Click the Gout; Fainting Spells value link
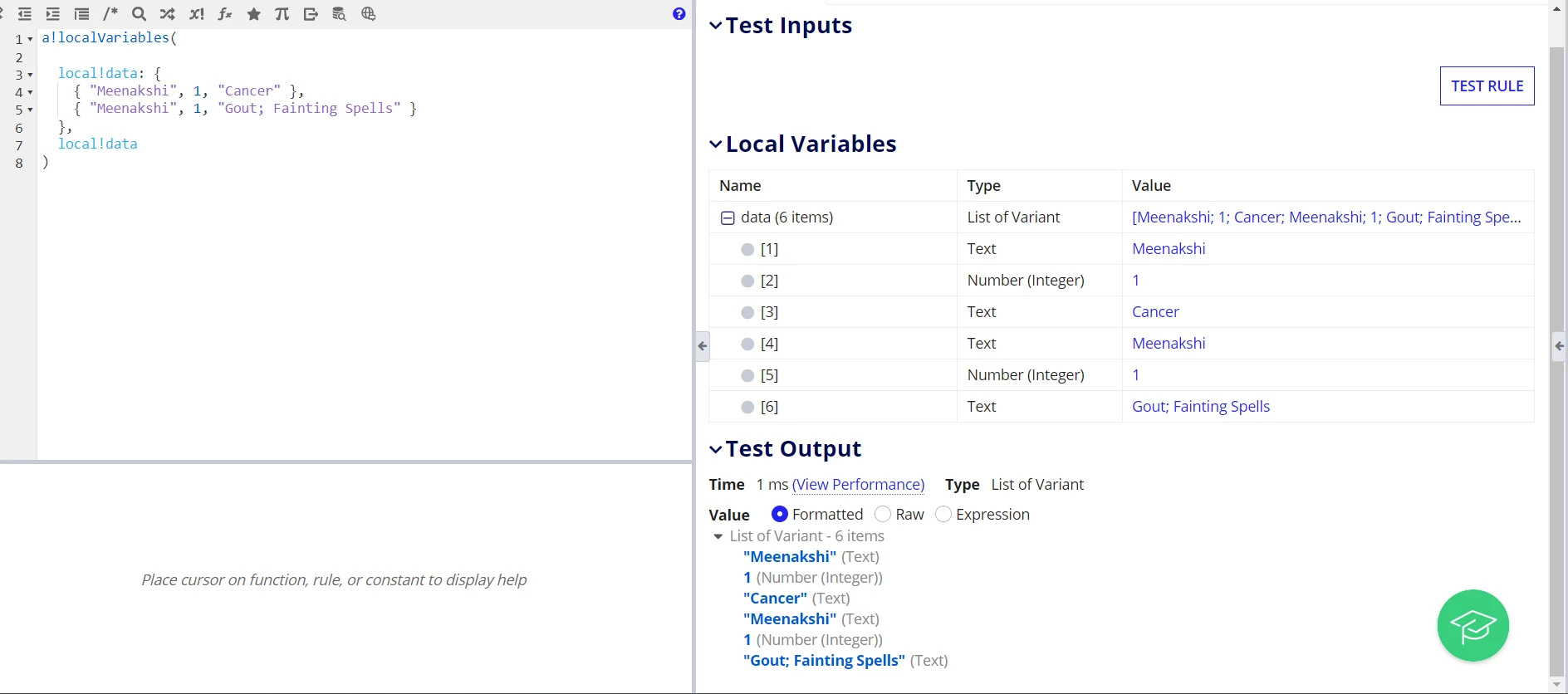 click(x=1201, y=406)
